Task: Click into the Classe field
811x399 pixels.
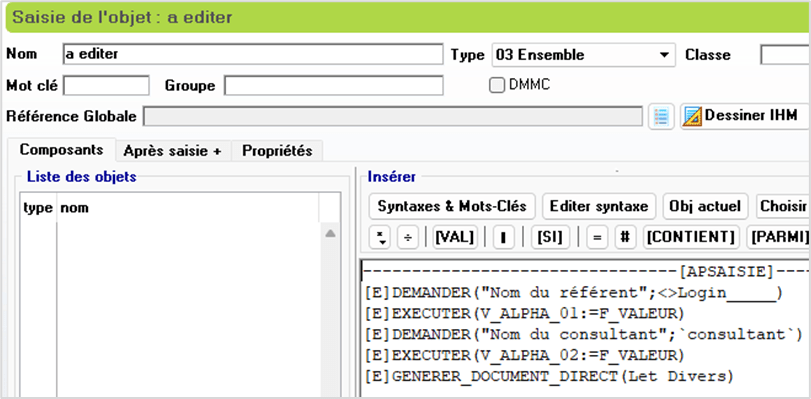Action: (x=785, y=54)
